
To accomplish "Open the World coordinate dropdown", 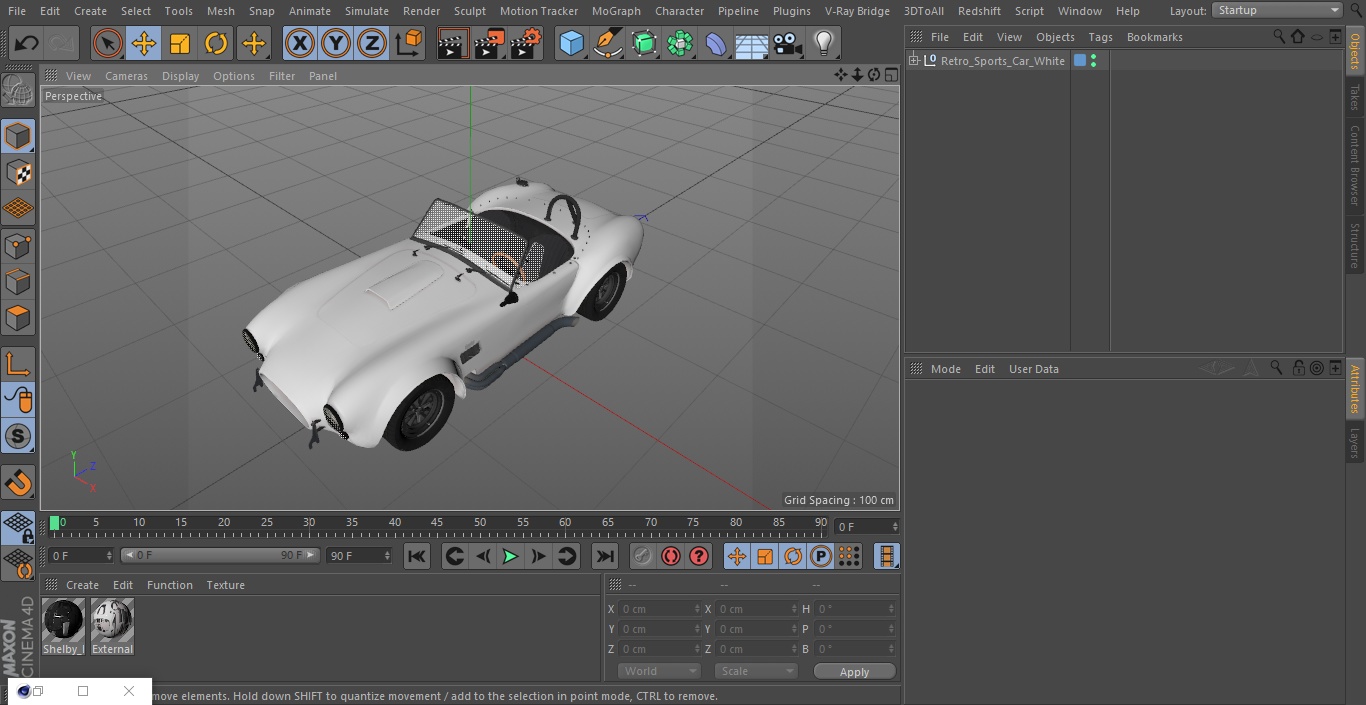I will click(x=659, y=671).
